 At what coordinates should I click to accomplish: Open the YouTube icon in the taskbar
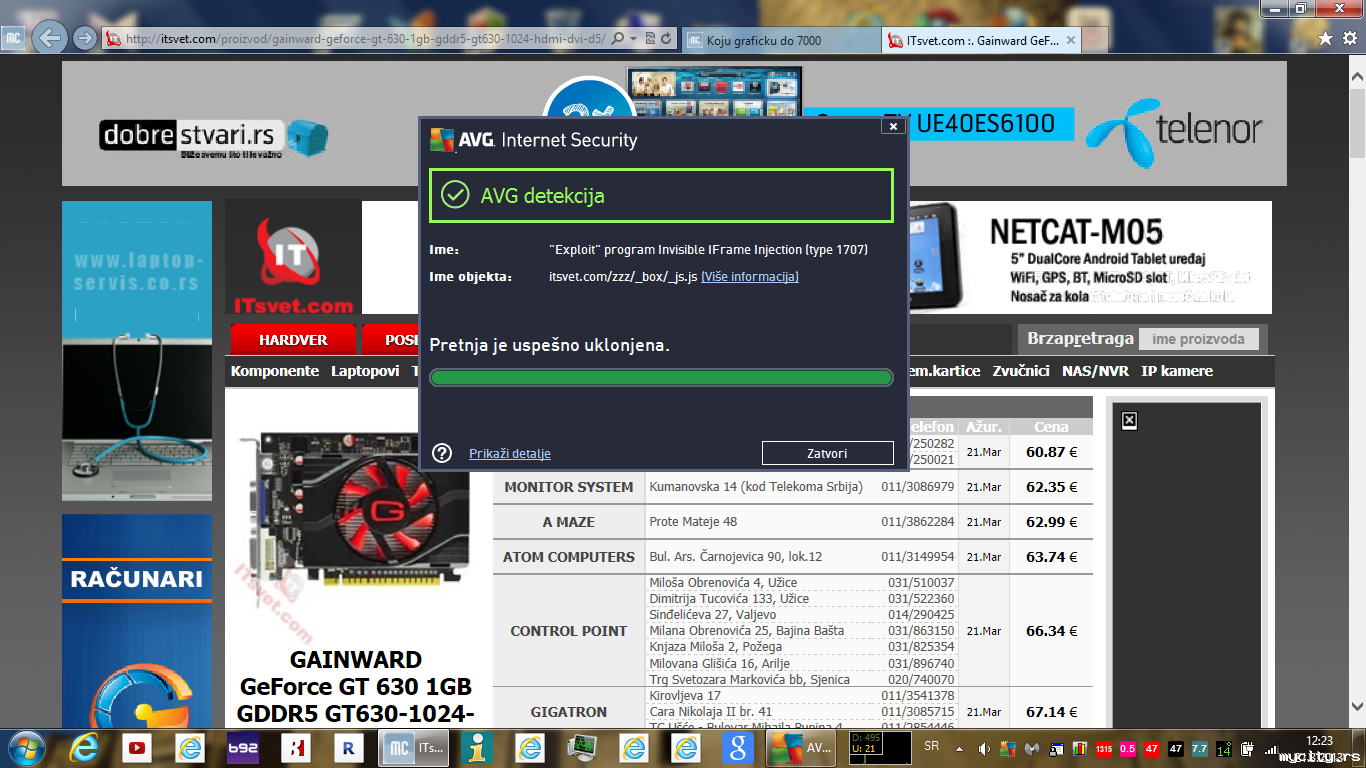click(137, 747)
